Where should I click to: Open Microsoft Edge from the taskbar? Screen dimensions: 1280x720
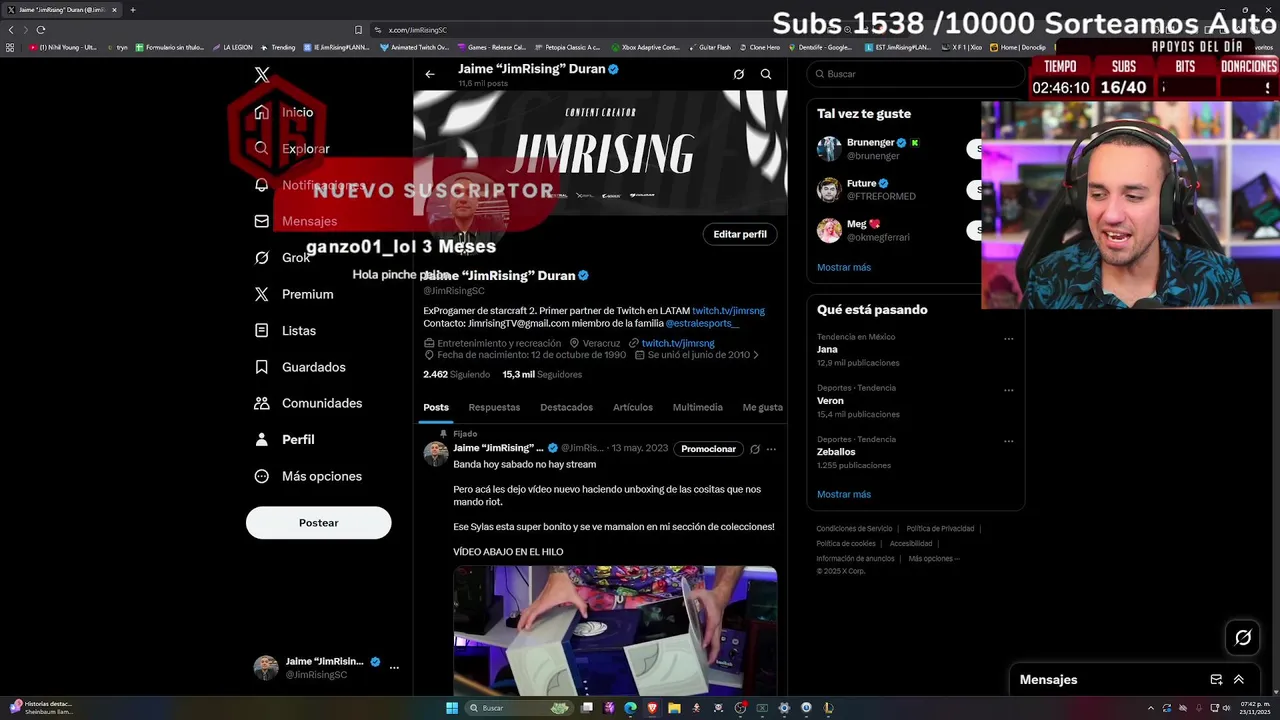pos(630,708)
